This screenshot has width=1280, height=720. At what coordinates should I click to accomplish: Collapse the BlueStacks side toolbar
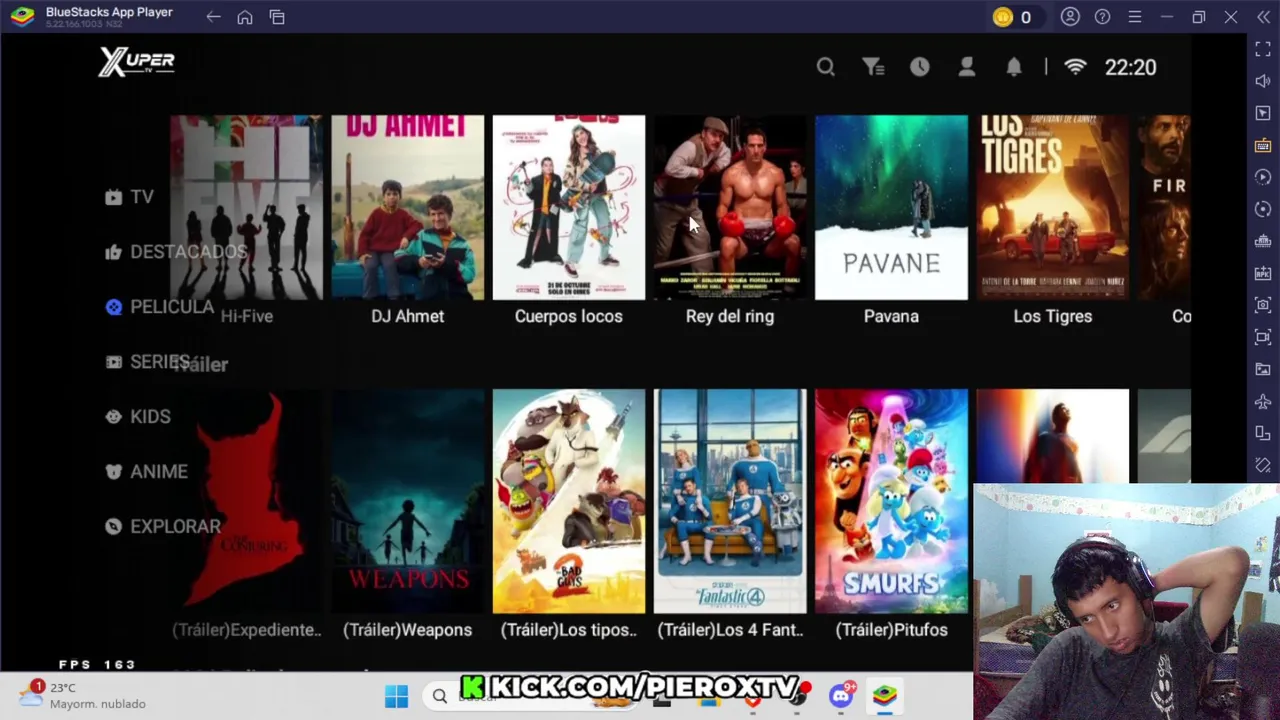[1263, 17]
